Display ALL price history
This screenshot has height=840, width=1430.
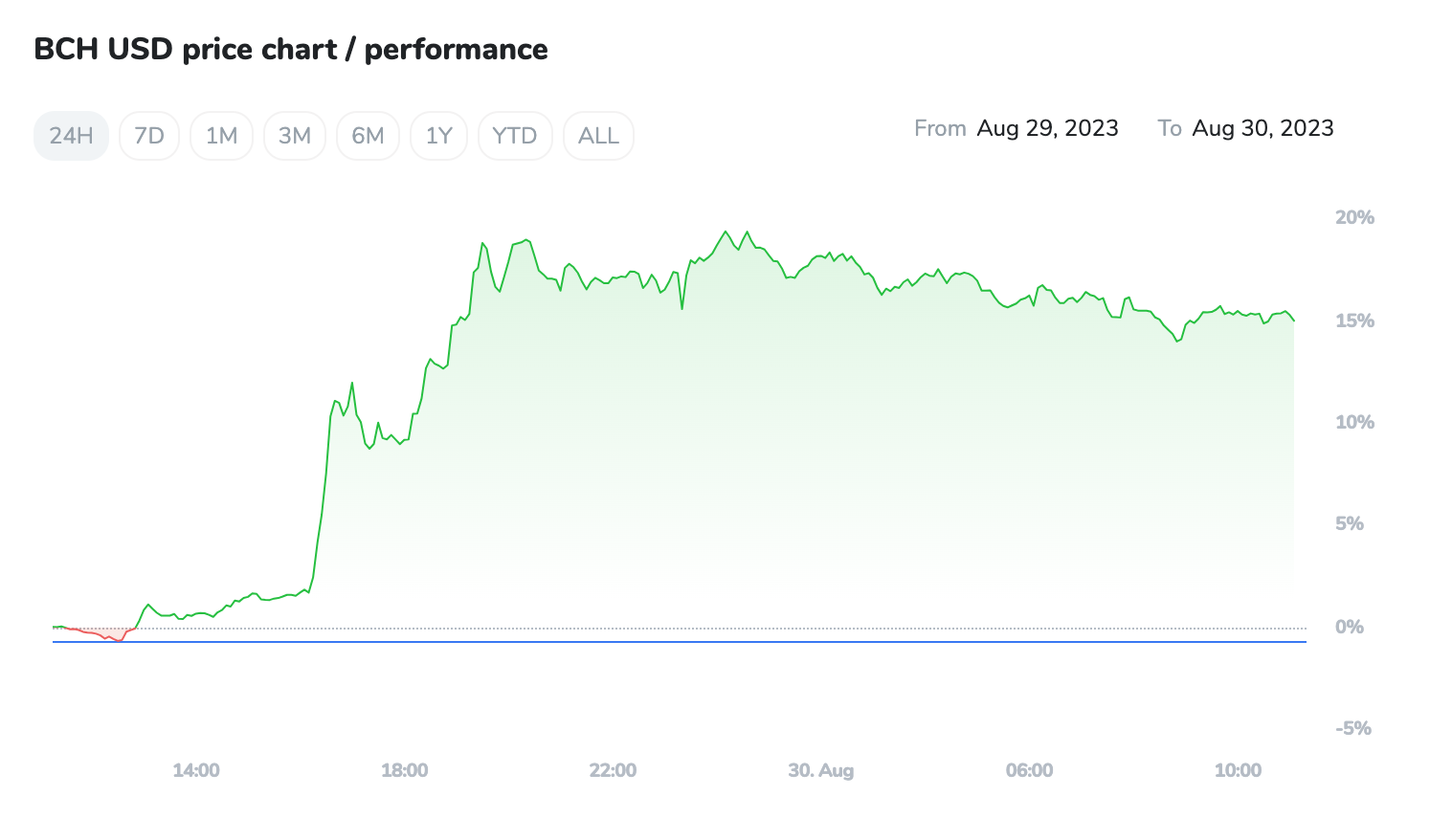point(598,136)
